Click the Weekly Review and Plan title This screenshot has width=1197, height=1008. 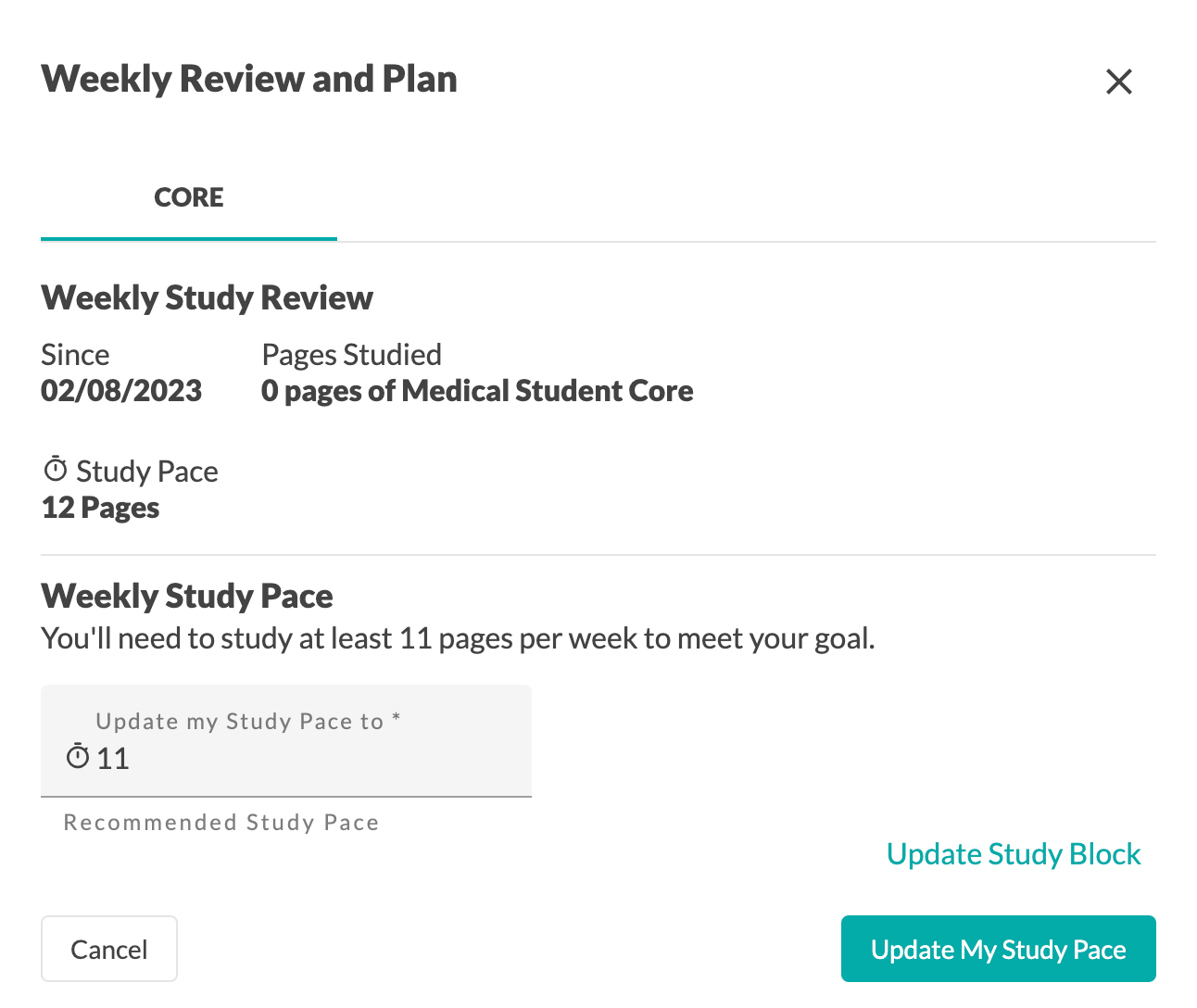tap(249, 79)
